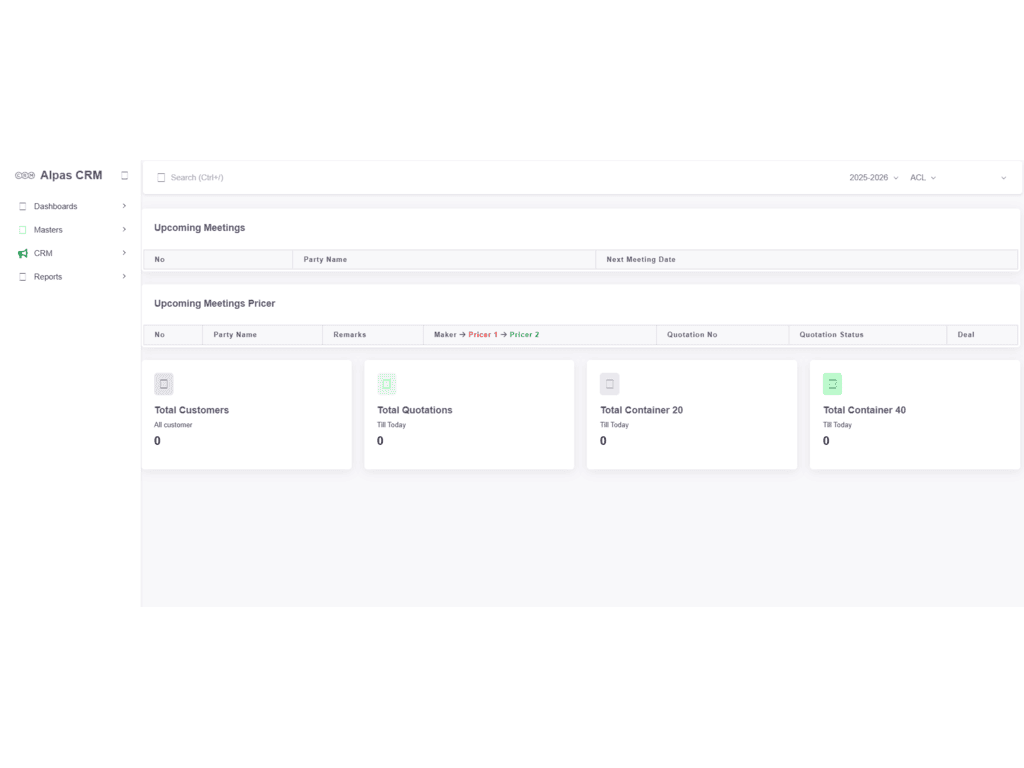Click the Masters sidebar icon
Viewport: 1024px width, 768px height.
23,230
